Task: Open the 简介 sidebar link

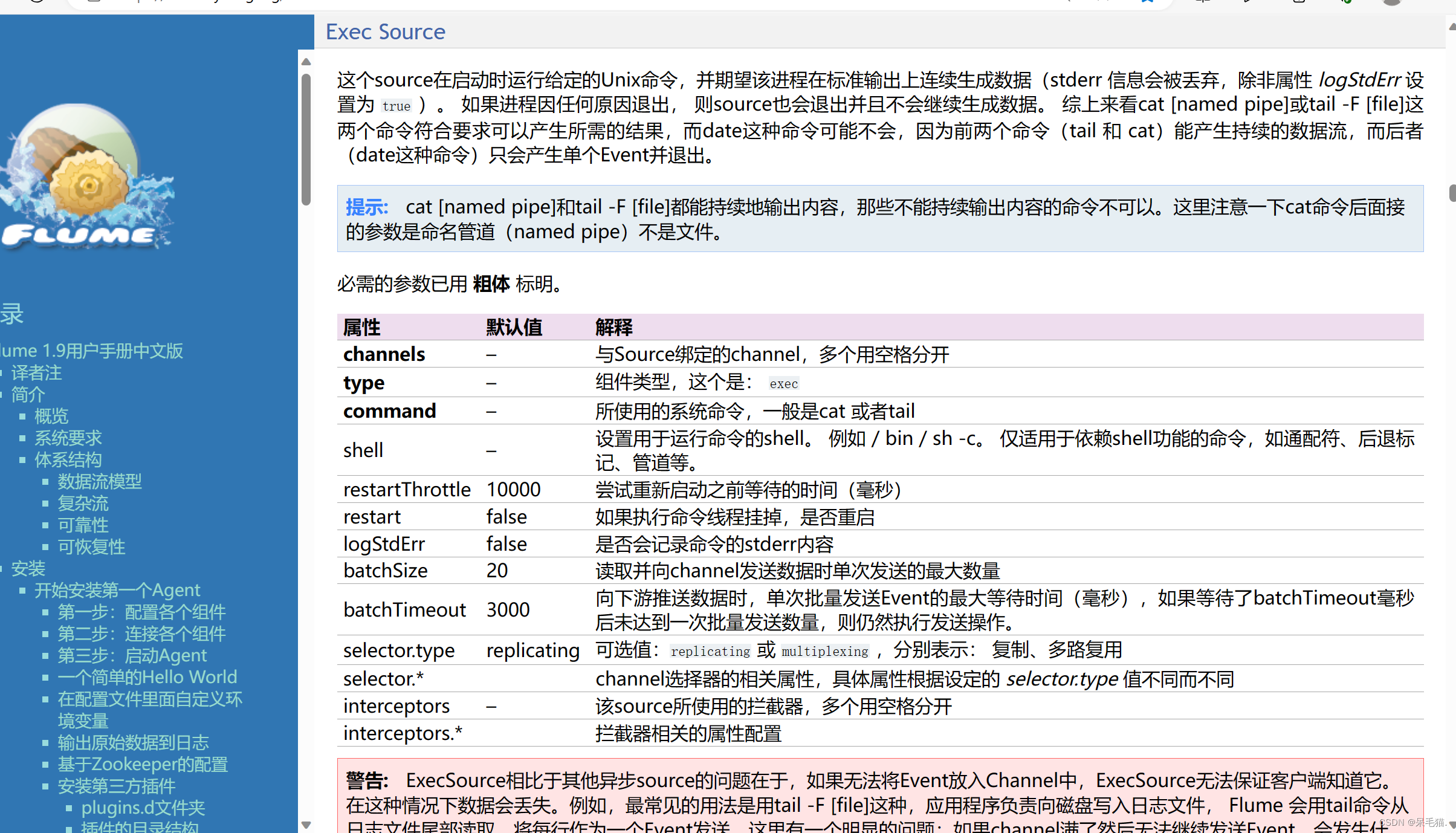Action: (28, 394)
